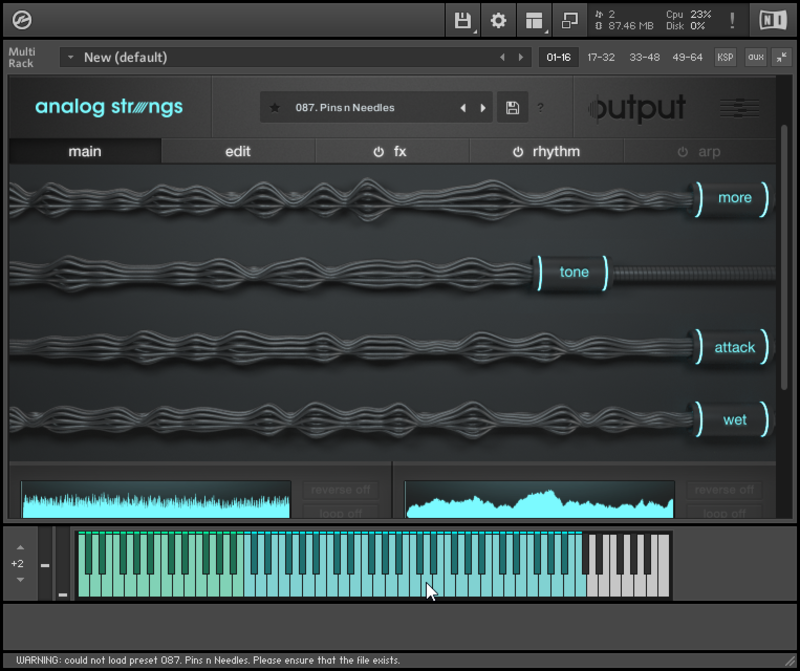800x671 pixels.
Task: Click the Disk 0% readout
Action: click(x=685, y=26)
